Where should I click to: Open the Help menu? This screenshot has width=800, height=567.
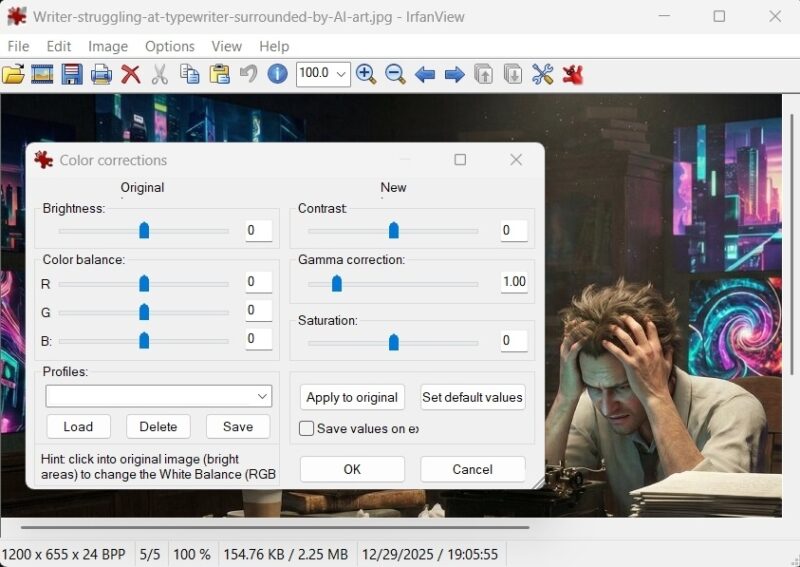tap(274, 46)
